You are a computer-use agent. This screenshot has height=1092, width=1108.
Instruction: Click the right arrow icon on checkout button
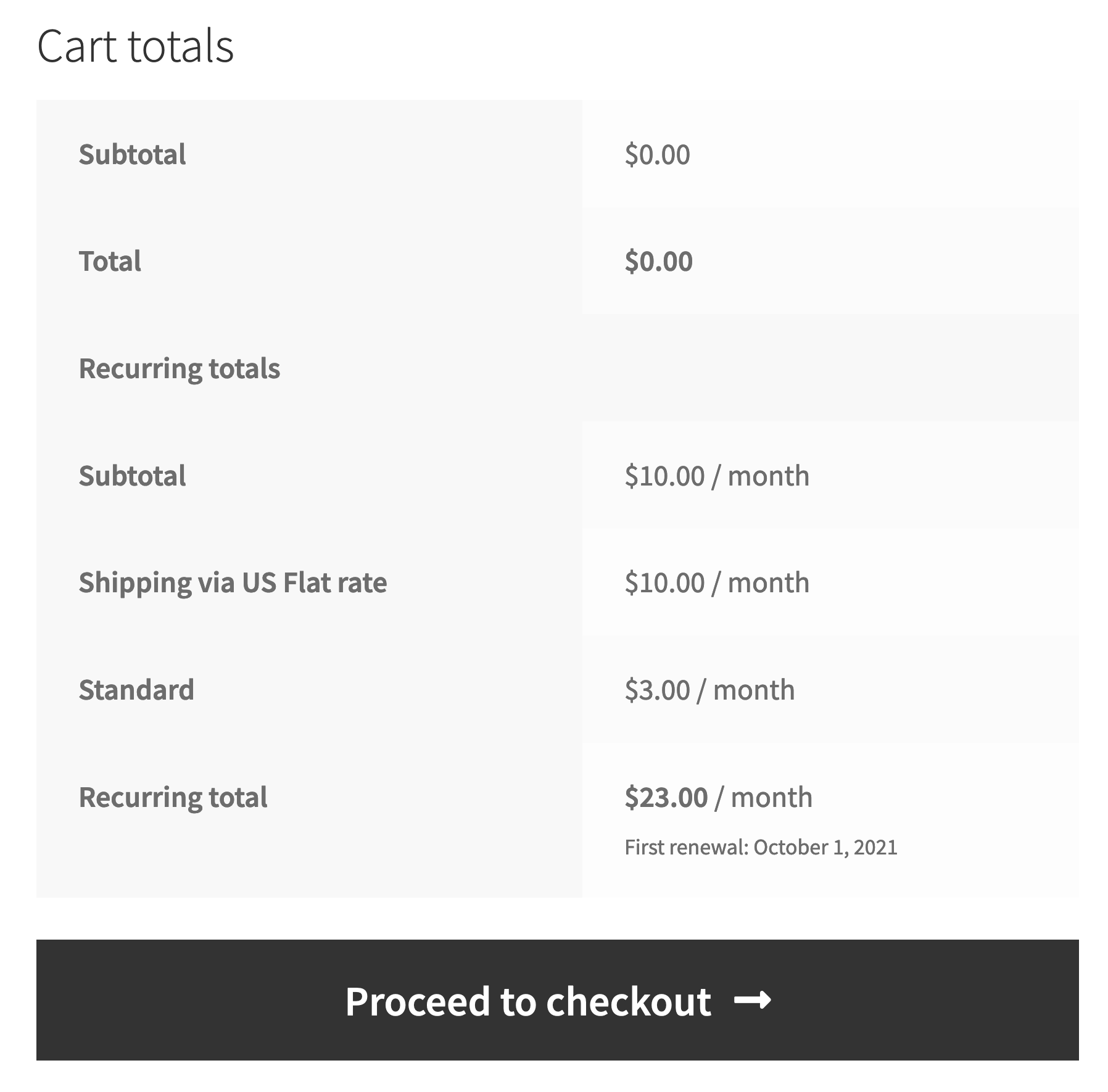click(x=752, y=999)
